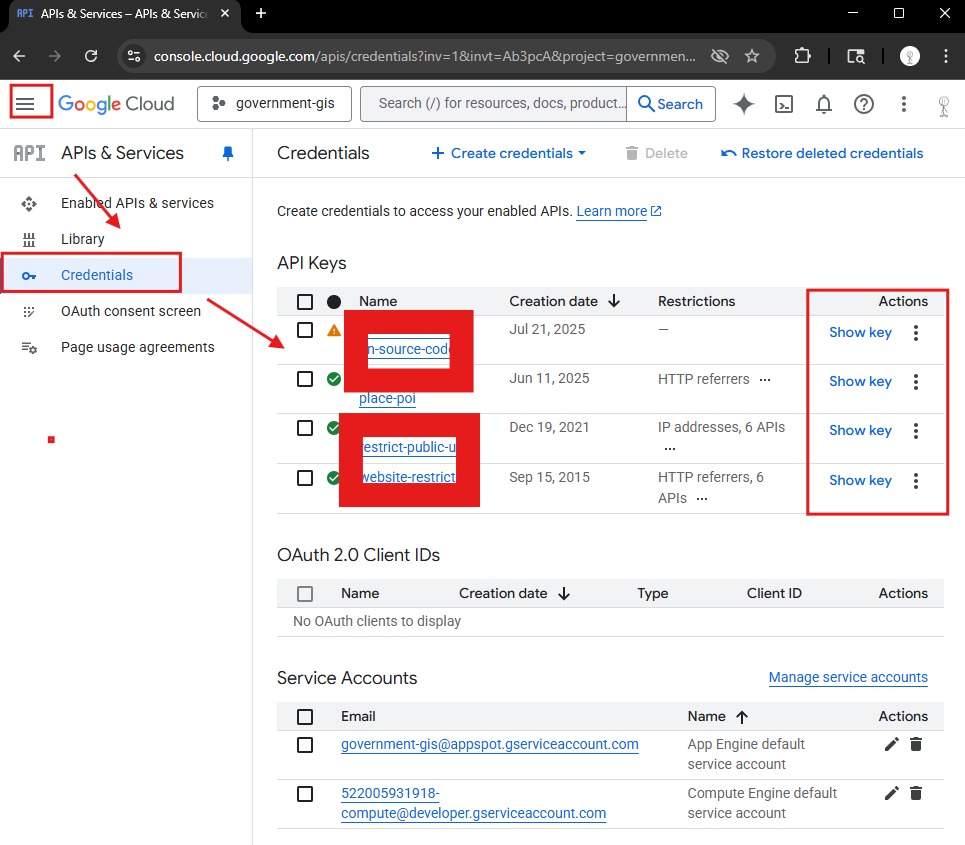The width and height of the screenshot is (965, 845).
Task: Click the Search button in Cloud header
Action: click(x=671, y=104)
